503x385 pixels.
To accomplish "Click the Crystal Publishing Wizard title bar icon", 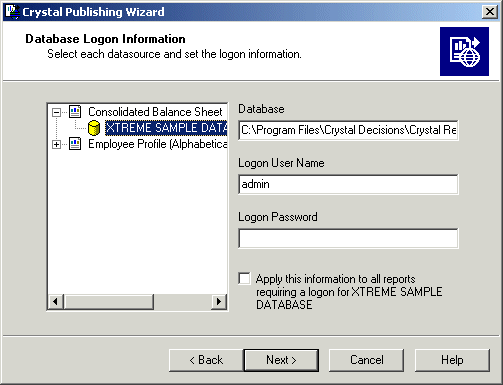I will 13,11.
